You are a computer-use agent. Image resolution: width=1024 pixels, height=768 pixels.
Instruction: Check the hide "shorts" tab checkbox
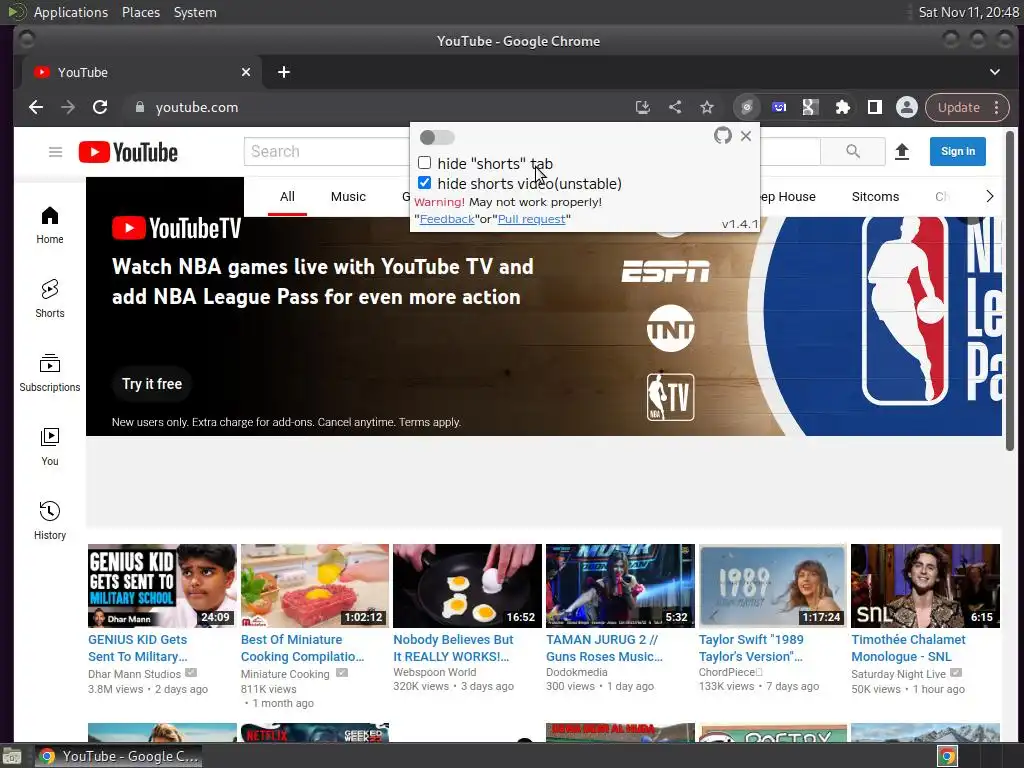tap(424, 163)
